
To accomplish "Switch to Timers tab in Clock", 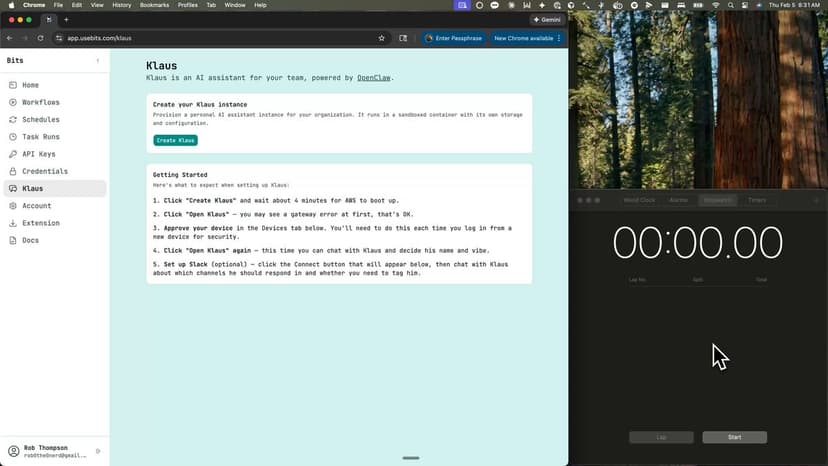I will coord(757,200).
